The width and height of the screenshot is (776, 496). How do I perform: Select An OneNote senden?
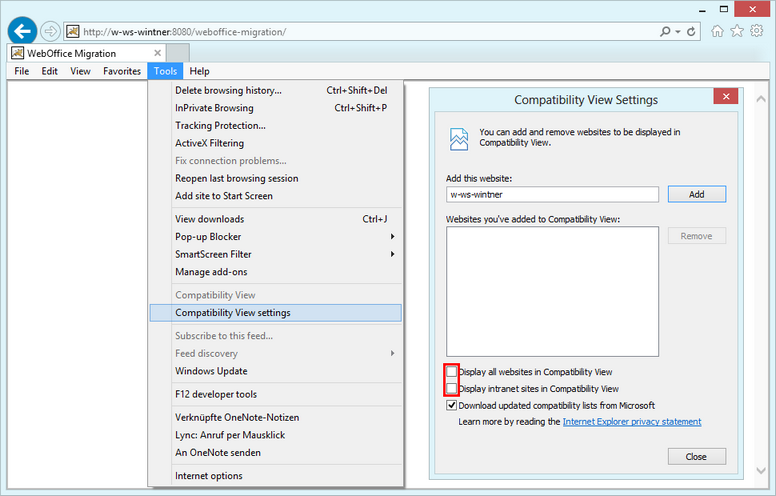[276, 453]
